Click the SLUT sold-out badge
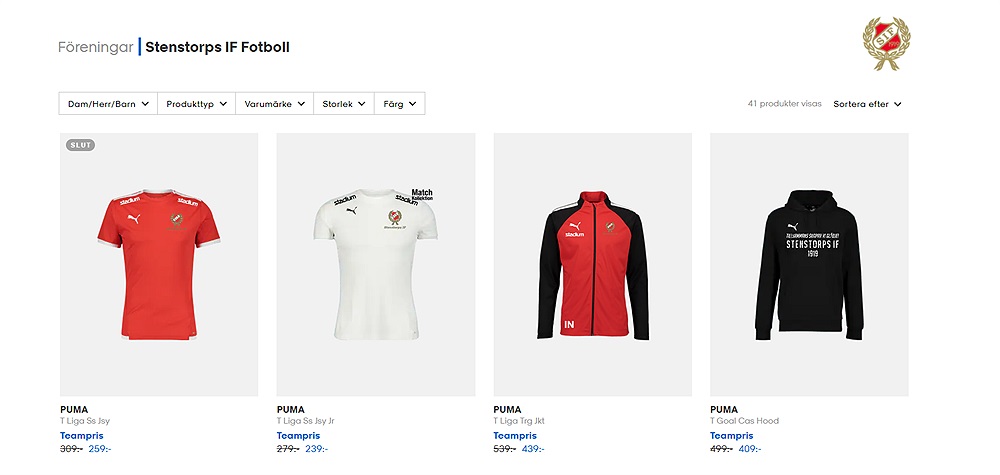1000x475 pixels. coord(80,145)
